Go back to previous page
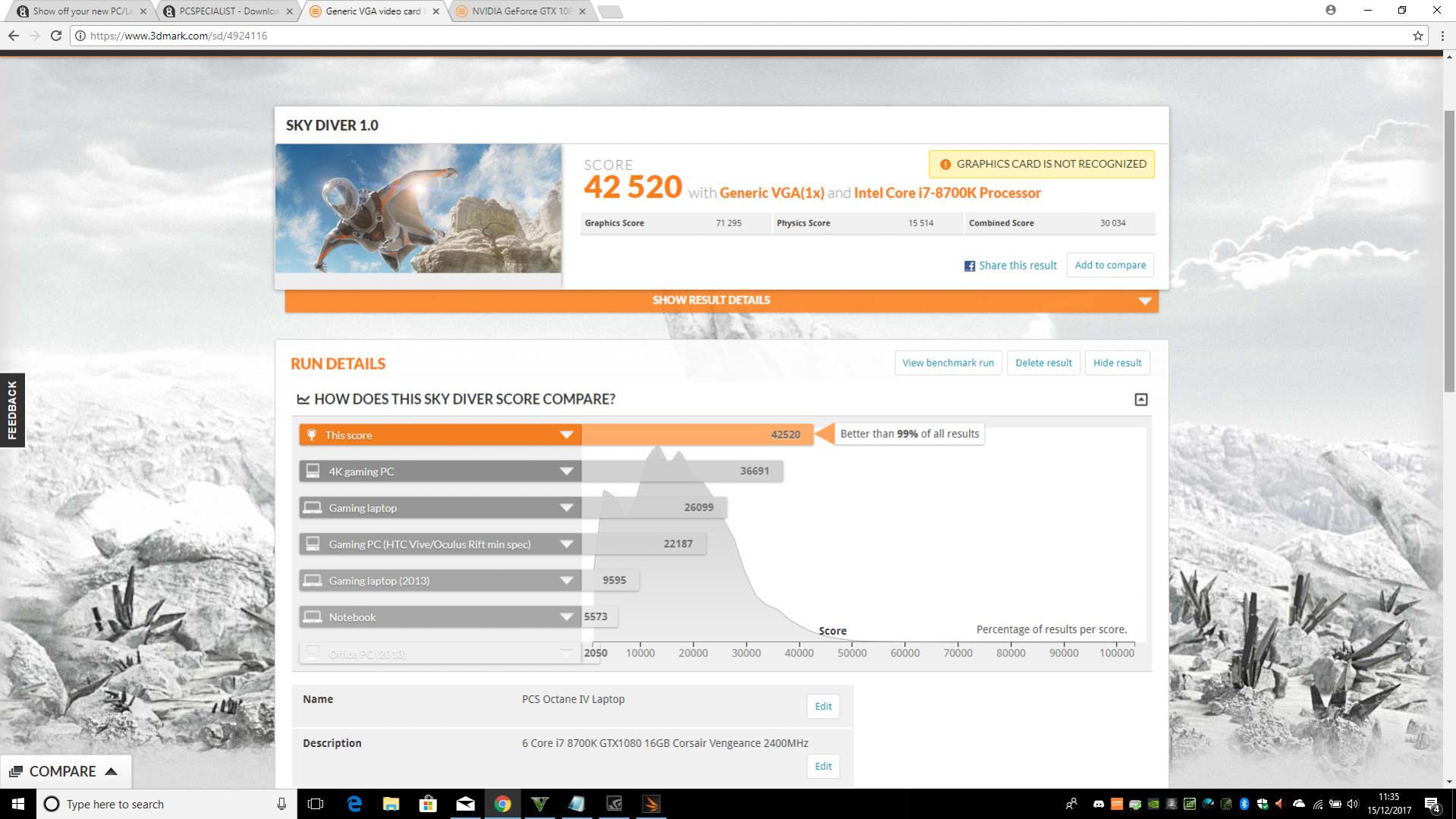This screenshot has height=819, width=1456. click(x=13, y=36)
